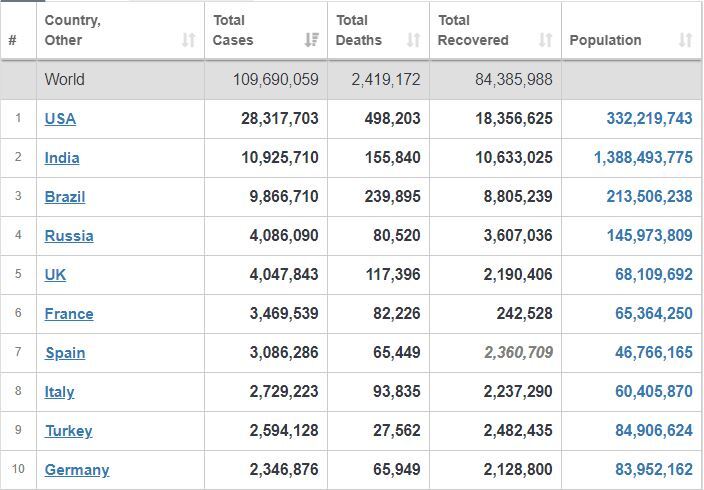
Task: Select World total cases 109,690,059
Action: [276, 79]
